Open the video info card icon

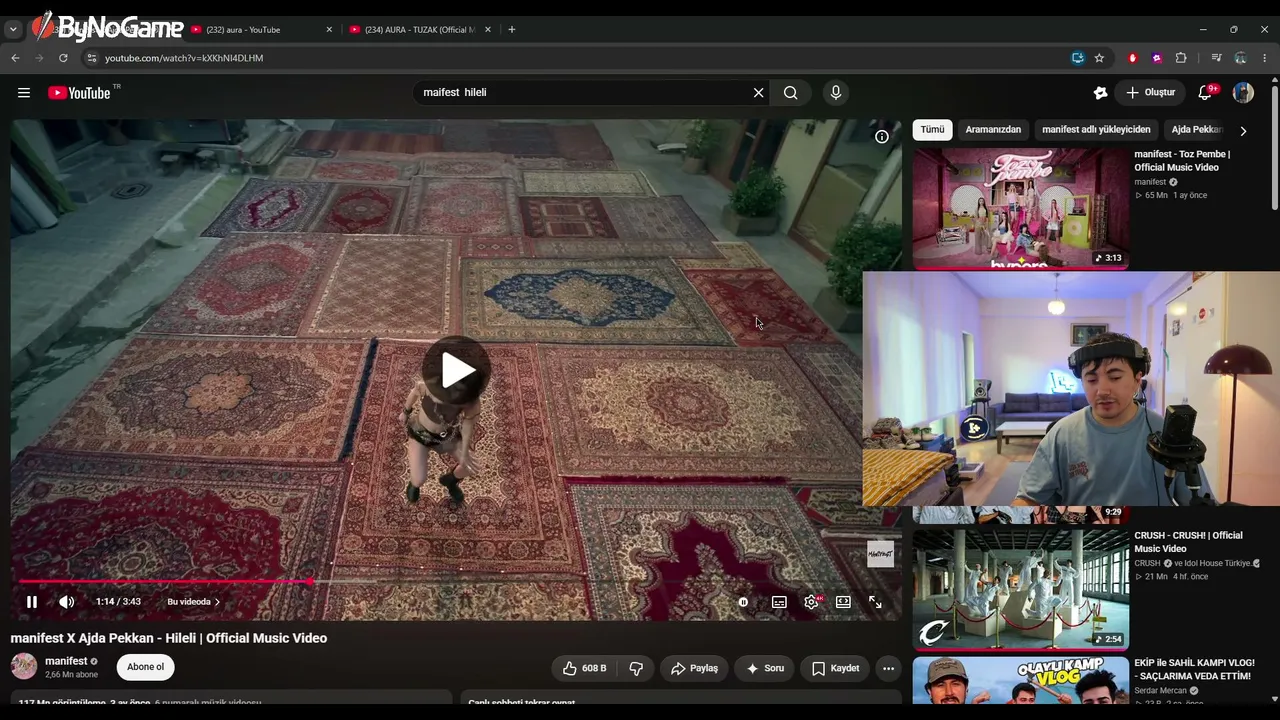(x=882, y=137)
